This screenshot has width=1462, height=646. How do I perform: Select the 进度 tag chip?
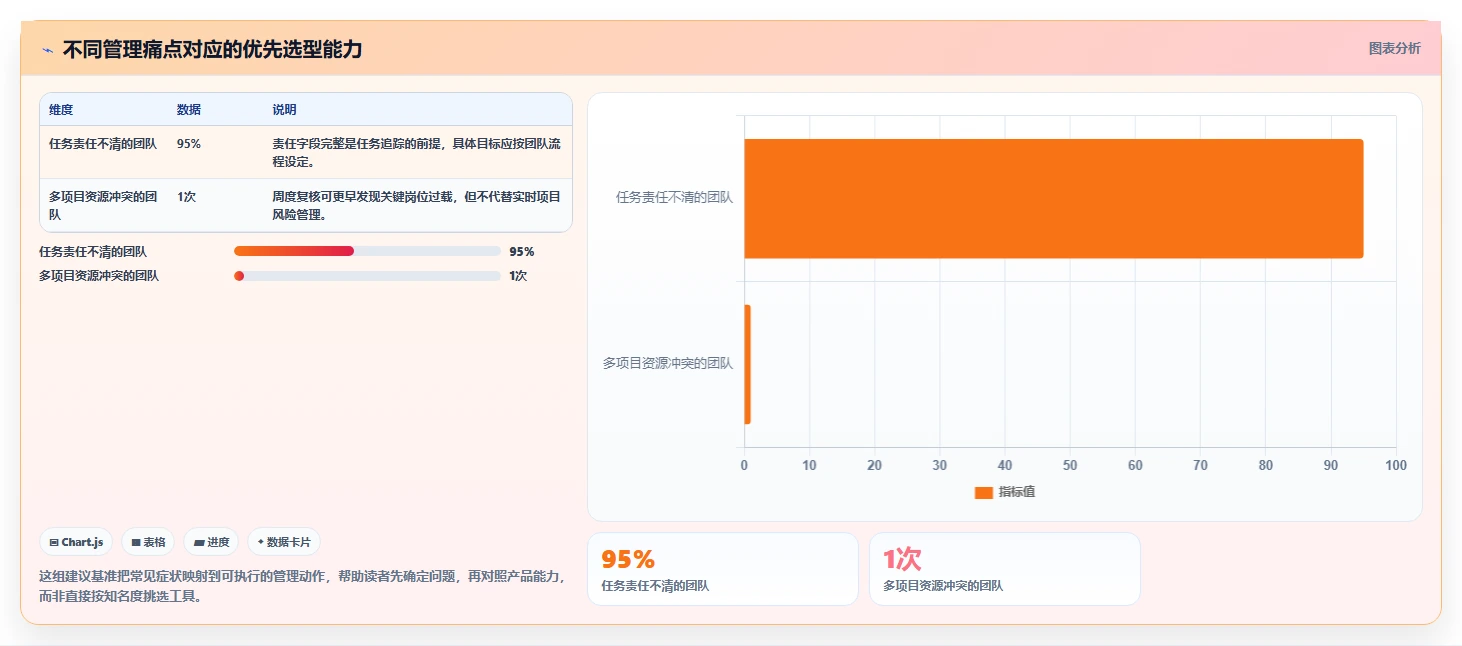pyautogui.click(x=211, y=542)
